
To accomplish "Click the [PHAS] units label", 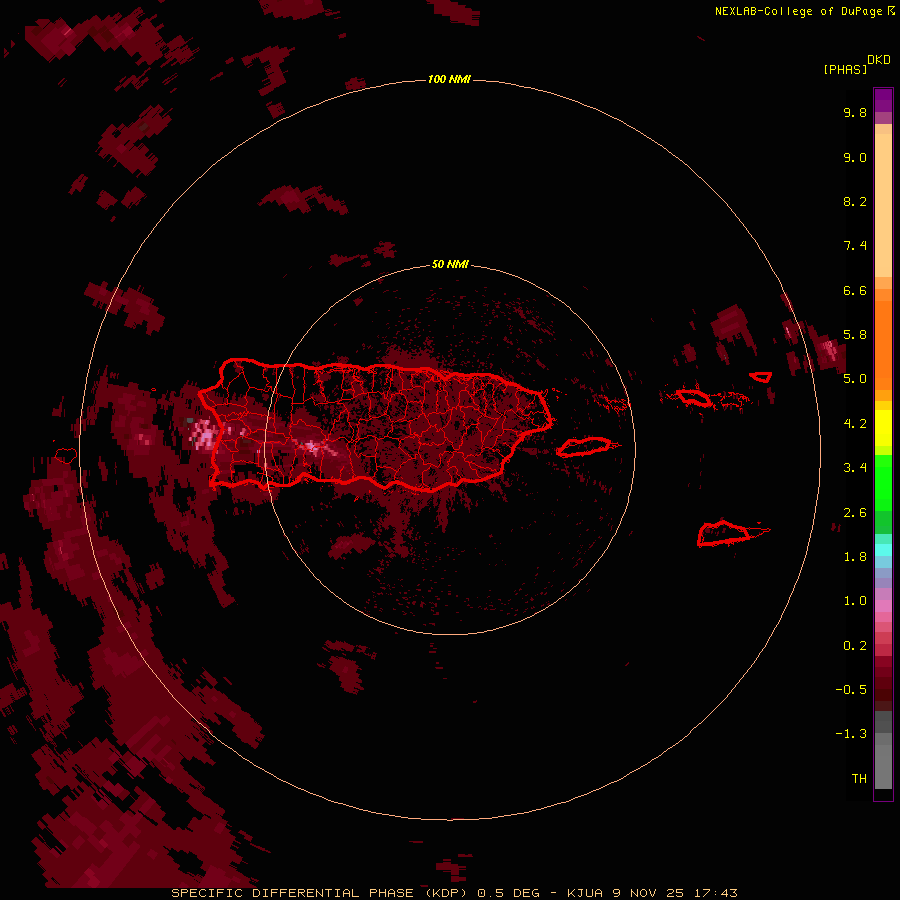I will coord(845,70).
